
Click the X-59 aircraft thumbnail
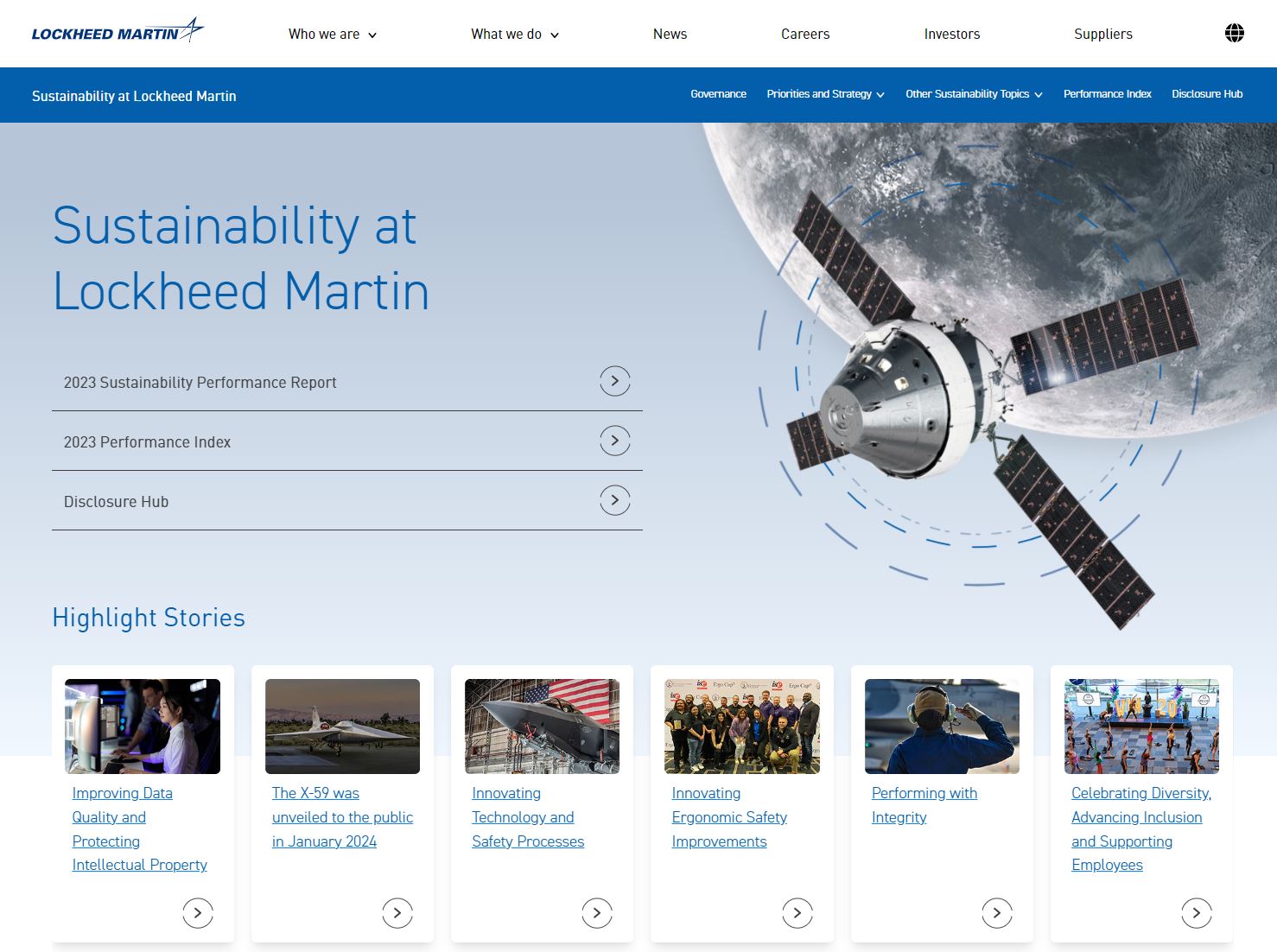pos(342,727)
